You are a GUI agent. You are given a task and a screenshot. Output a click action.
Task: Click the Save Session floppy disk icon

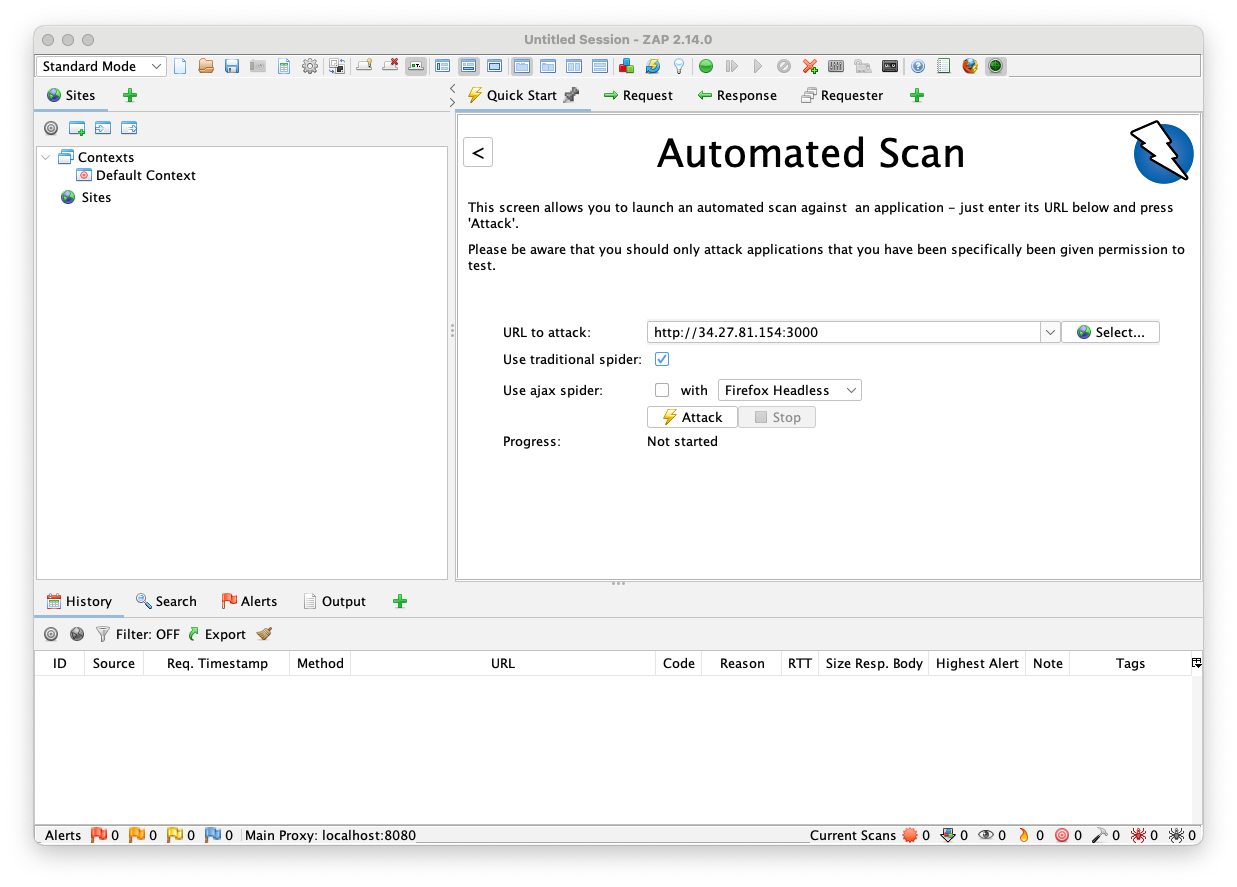tap(232, 67)
